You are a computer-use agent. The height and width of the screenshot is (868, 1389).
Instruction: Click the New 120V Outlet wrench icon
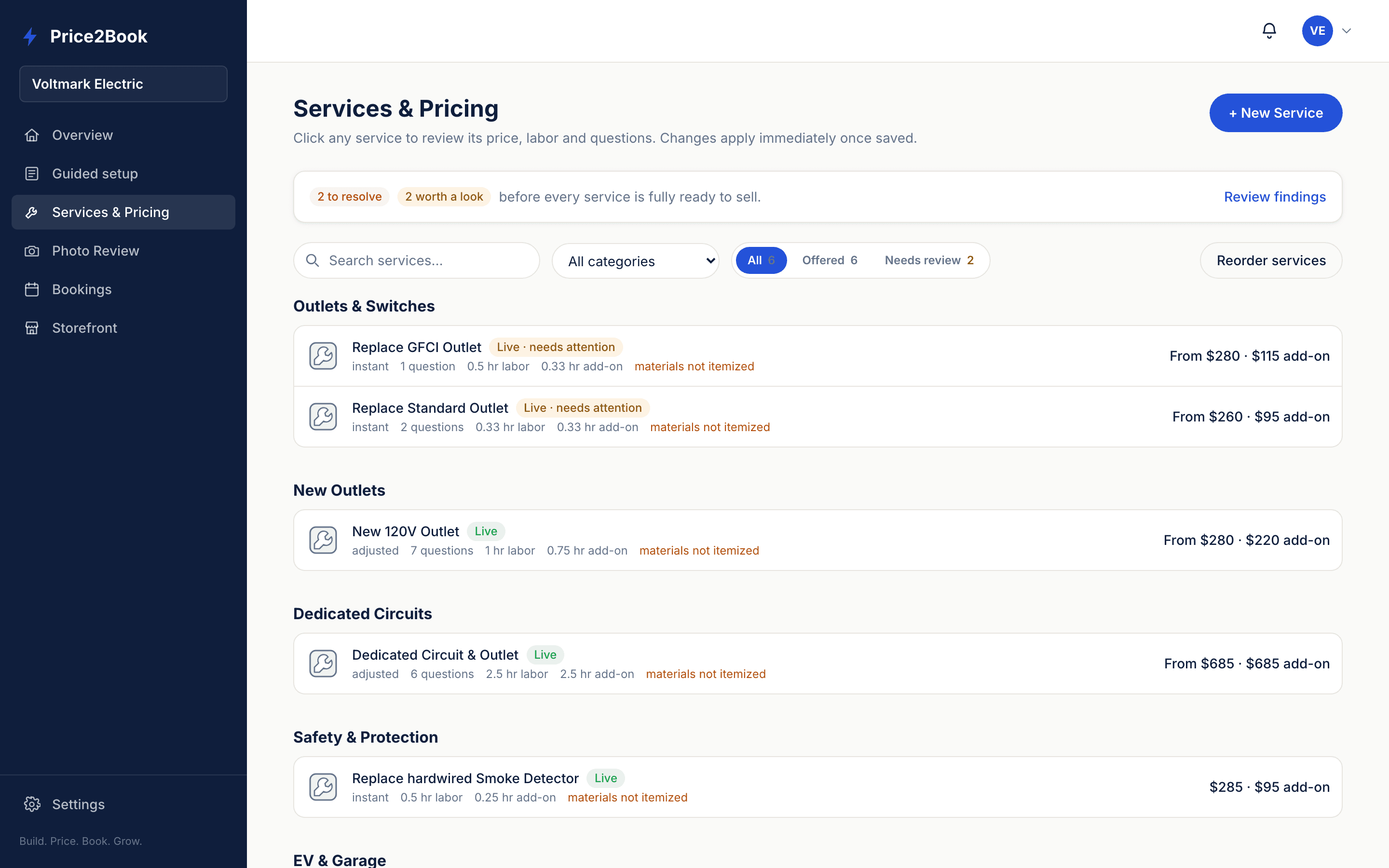pos(323,540)
